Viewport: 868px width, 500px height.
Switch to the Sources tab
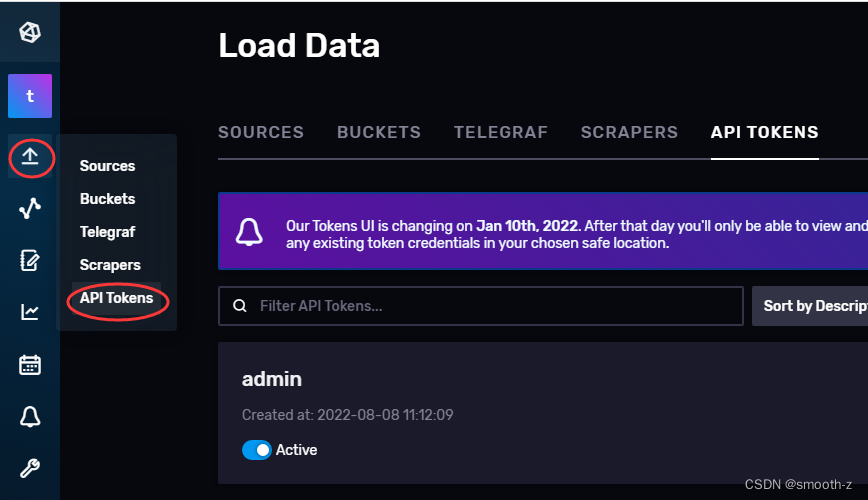[x=261, y=132]
